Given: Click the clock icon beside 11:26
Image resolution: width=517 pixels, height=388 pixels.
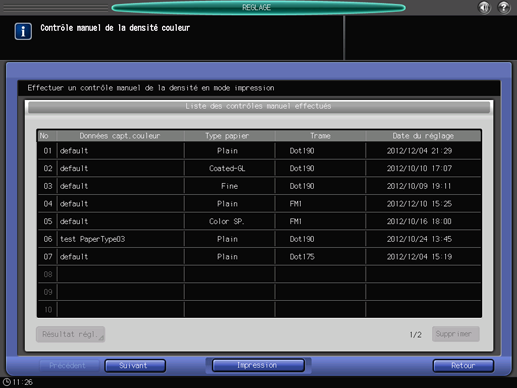Looking at the screenshot, I should [x=6, y=382].
